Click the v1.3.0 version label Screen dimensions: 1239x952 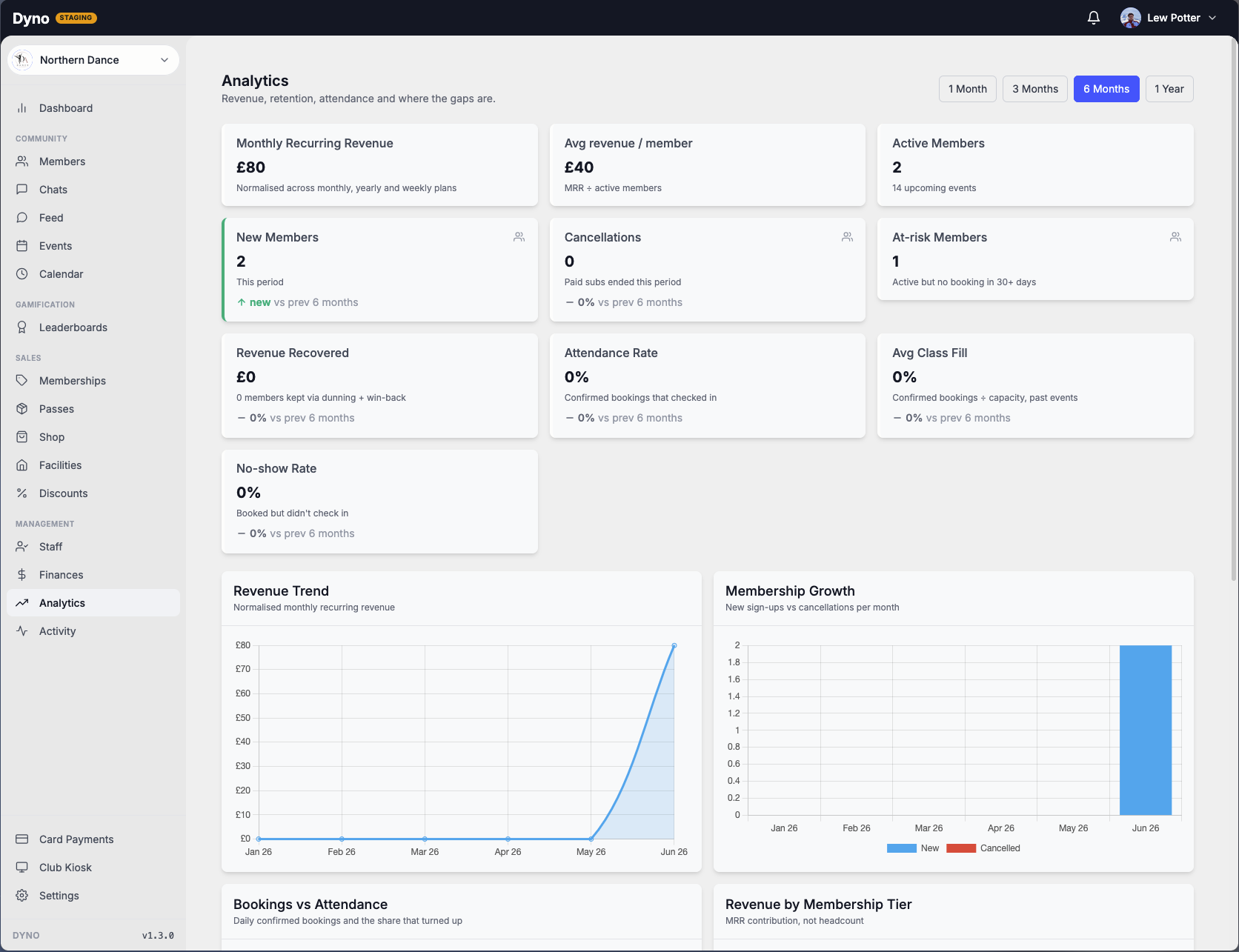coord(158,936)
